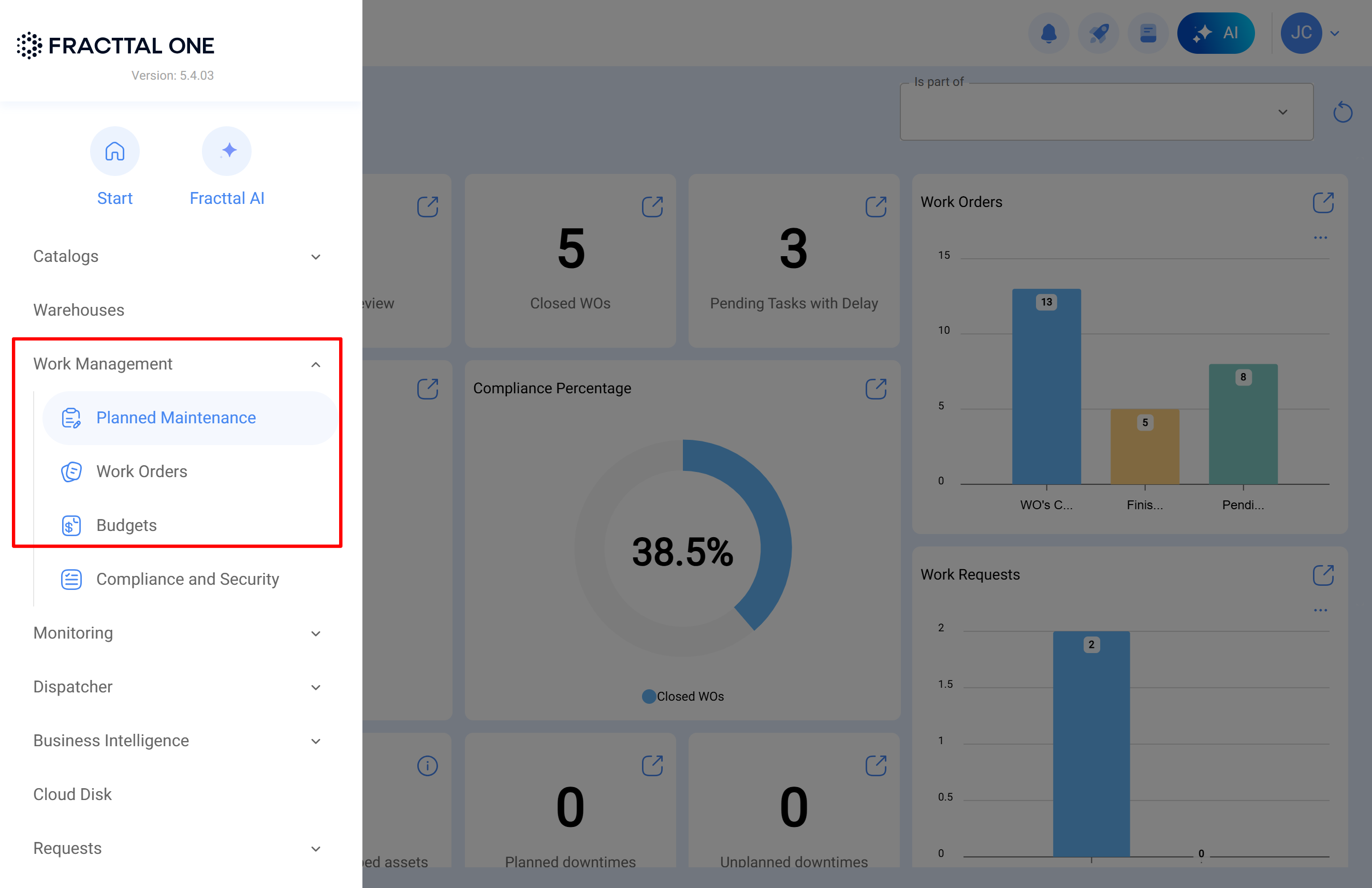Click the refresh icon next to Is part of
Viewport: 1372px width, 888px height.
point(1342,112)
